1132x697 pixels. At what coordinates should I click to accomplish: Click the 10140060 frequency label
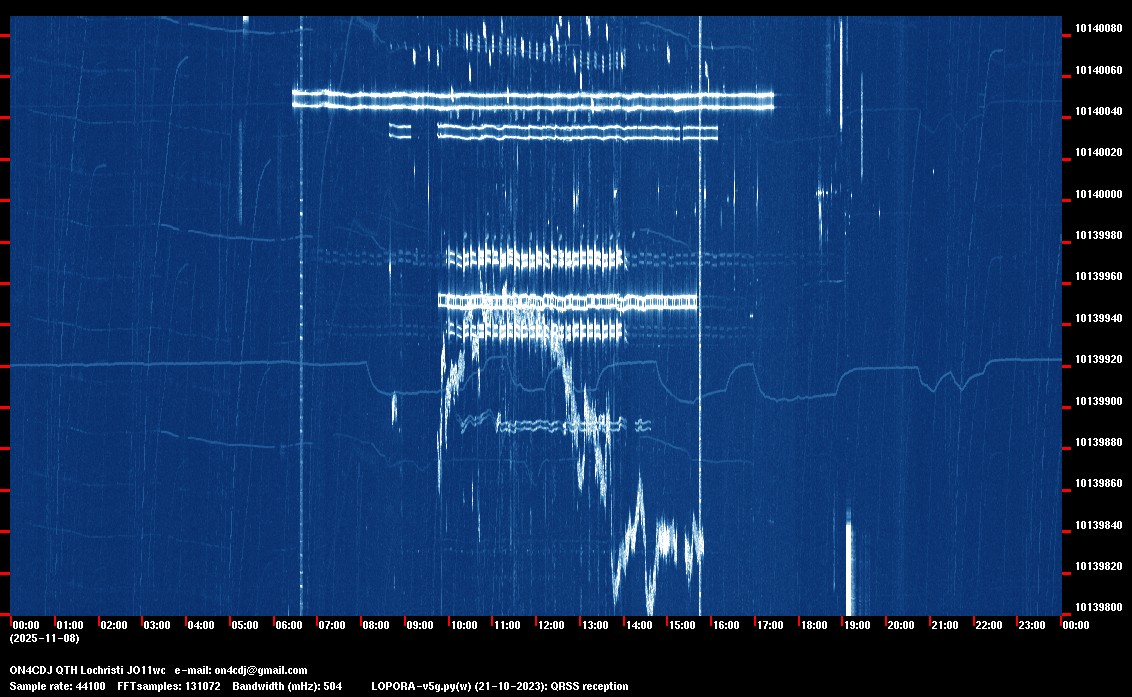click(1099, 70)
